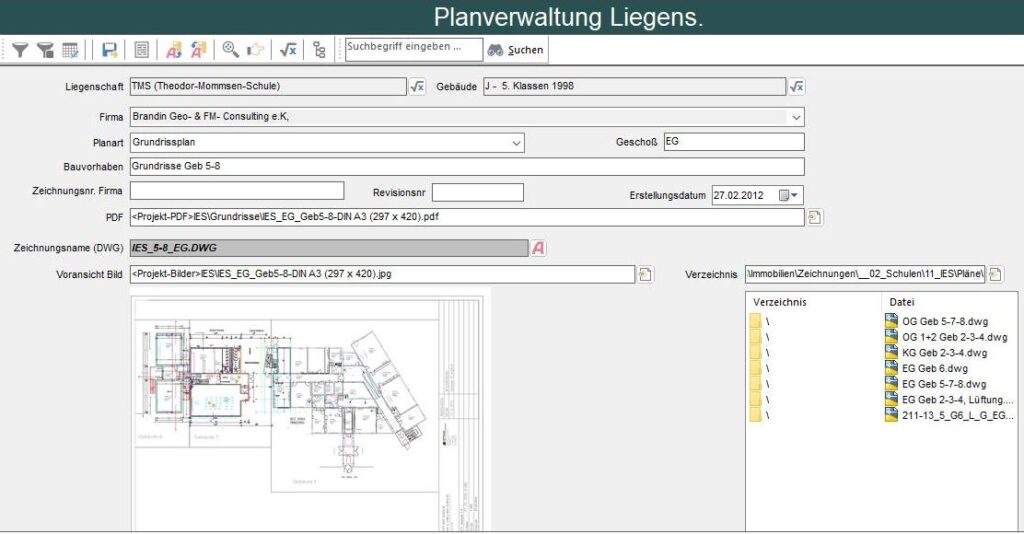1024x534 pixels.
Task: Browse for PDF file using its icon
Action: coord(814,217)
